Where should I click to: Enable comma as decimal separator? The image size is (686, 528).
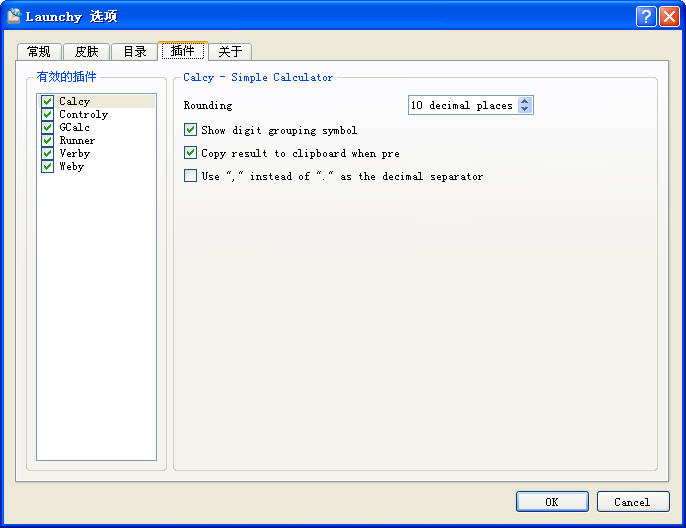tap(190, 176)
